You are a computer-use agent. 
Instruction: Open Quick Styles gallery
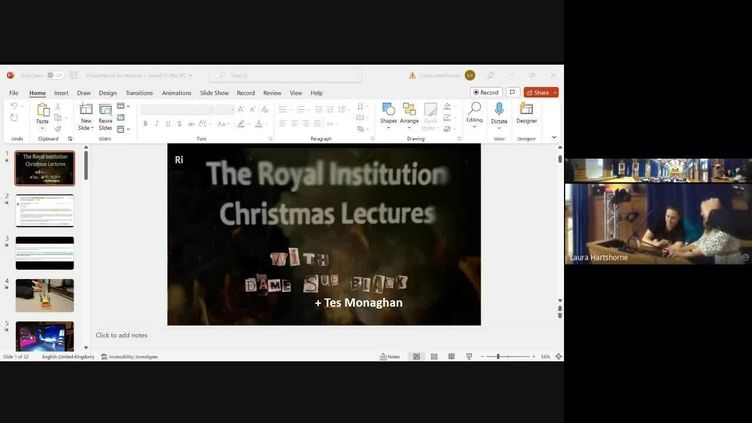430,116
